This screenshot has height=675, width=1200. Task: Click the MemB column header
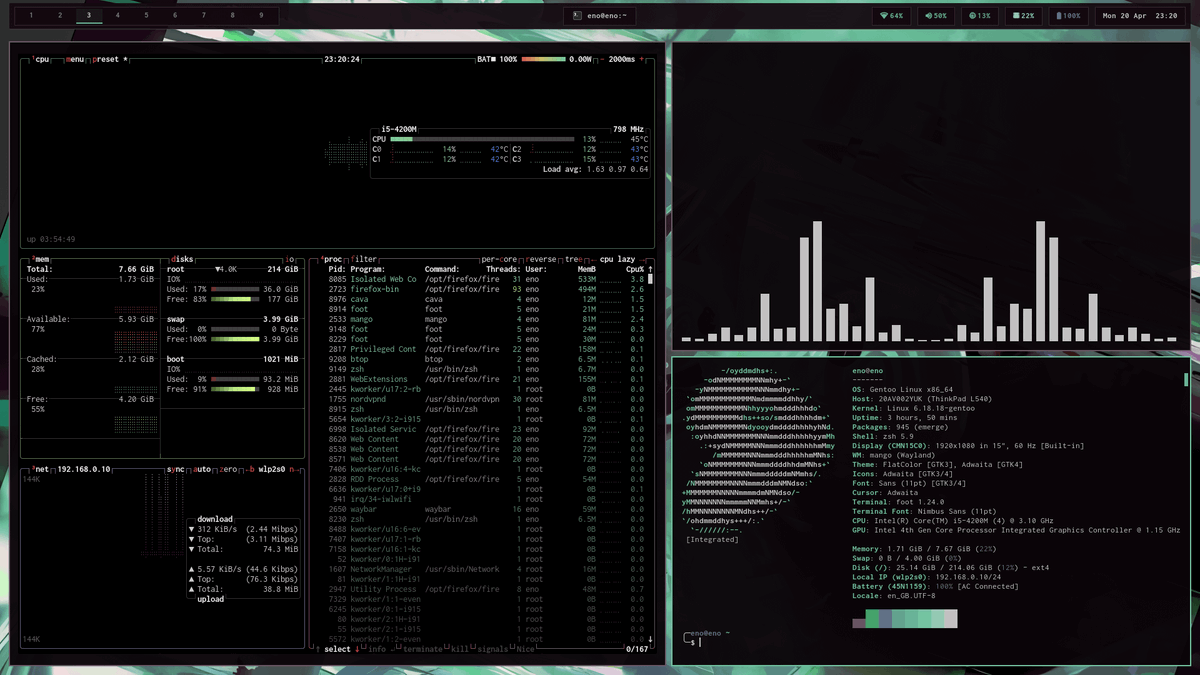587,269
